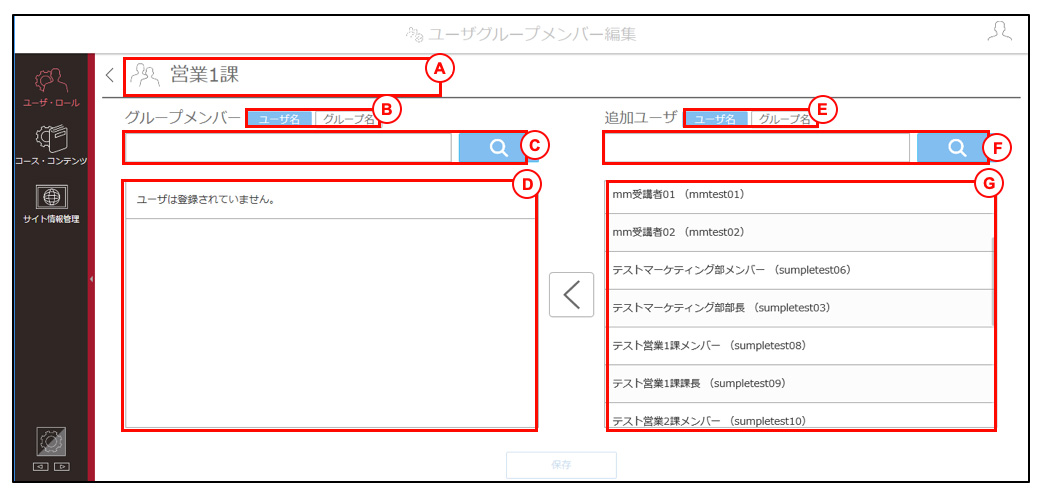
Task: Click the group member search magnifier button
Action: pos(498,147)
